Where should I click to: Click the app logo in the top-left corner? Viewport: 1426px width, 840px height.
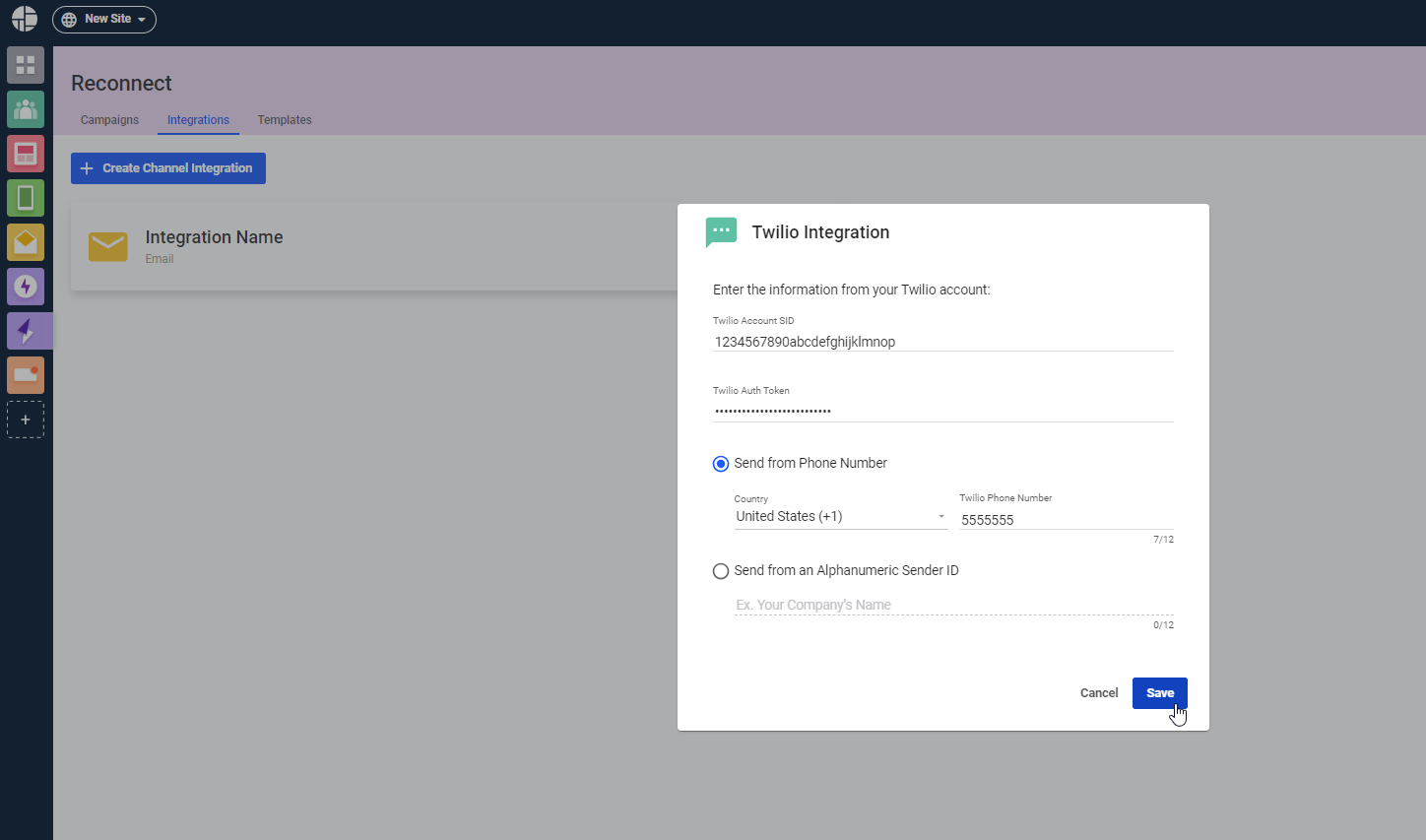click(x=25, y=19)
